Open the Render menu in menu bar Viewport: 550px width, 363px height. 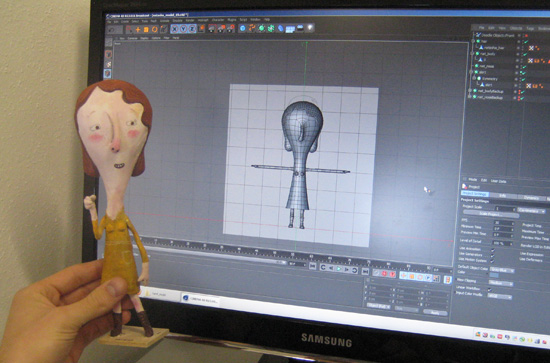tap(190, 21)
